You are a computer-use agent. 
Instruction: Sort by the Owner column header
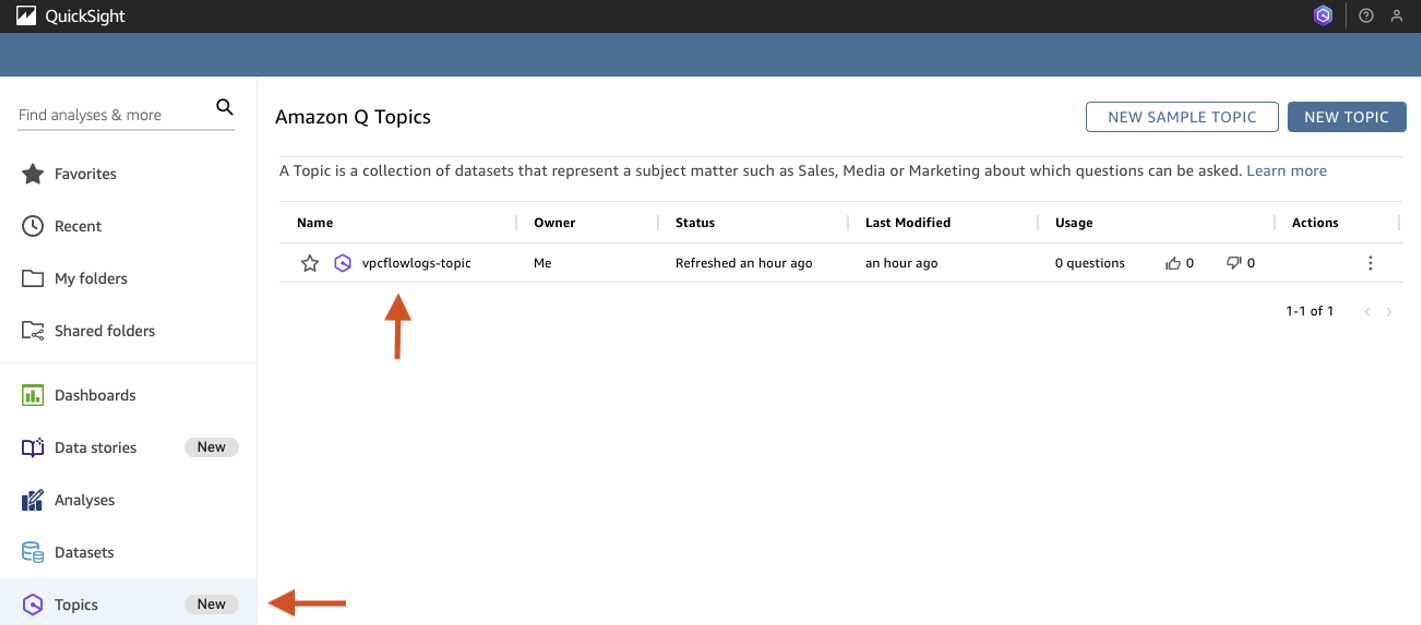point(554,222)
